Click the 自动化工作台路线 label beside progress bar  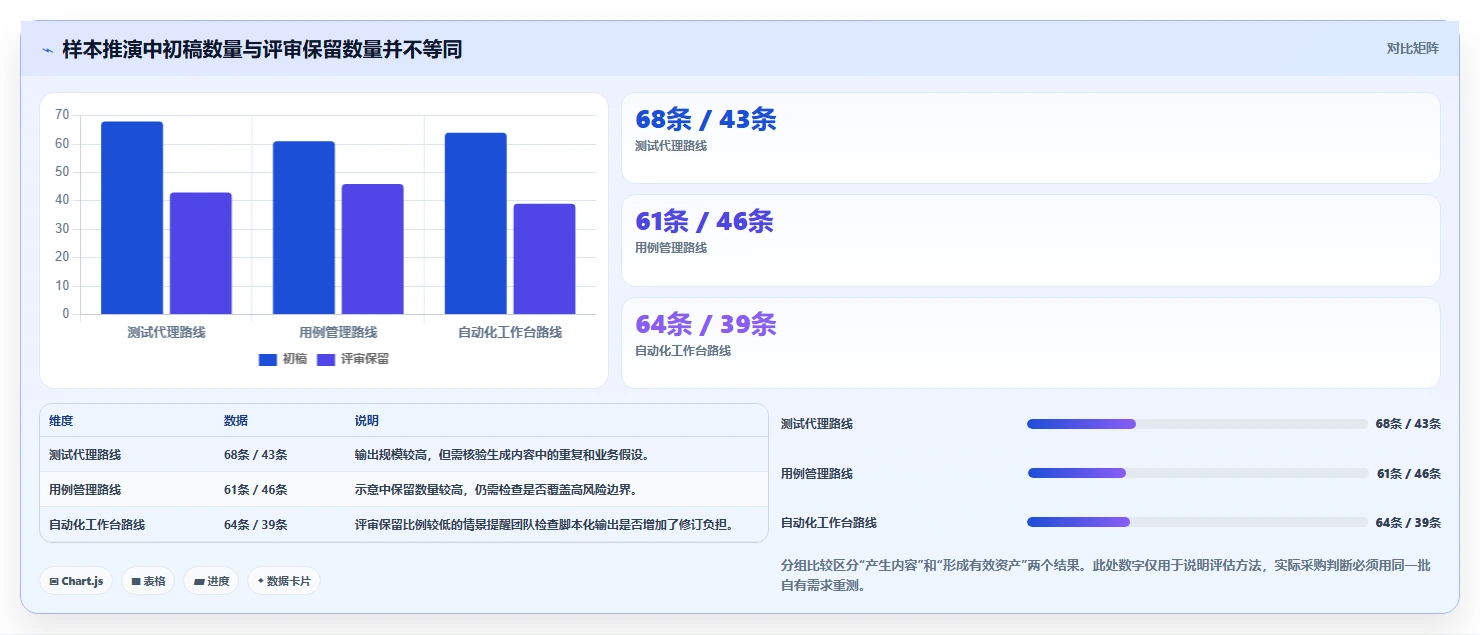[829, 522]
